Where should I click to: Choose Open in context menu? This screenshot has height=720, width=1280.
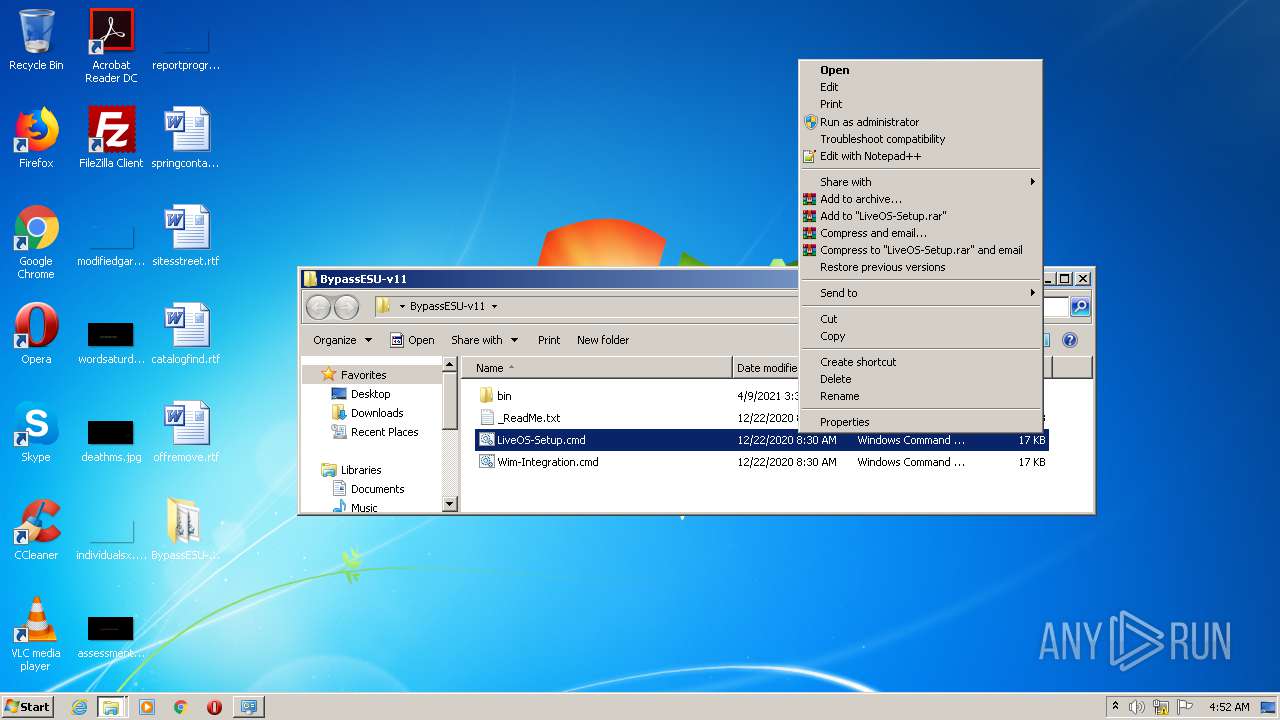920,70
